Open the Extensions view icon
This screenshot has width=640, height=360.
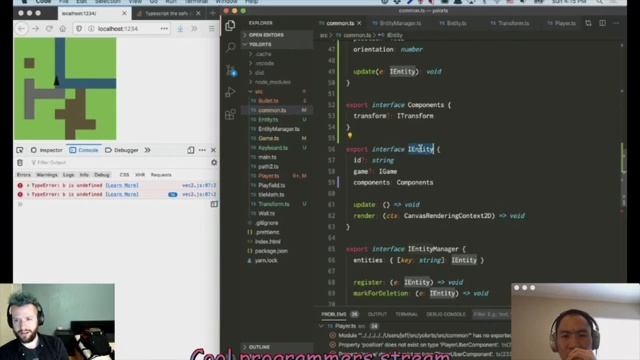point(230,114)
